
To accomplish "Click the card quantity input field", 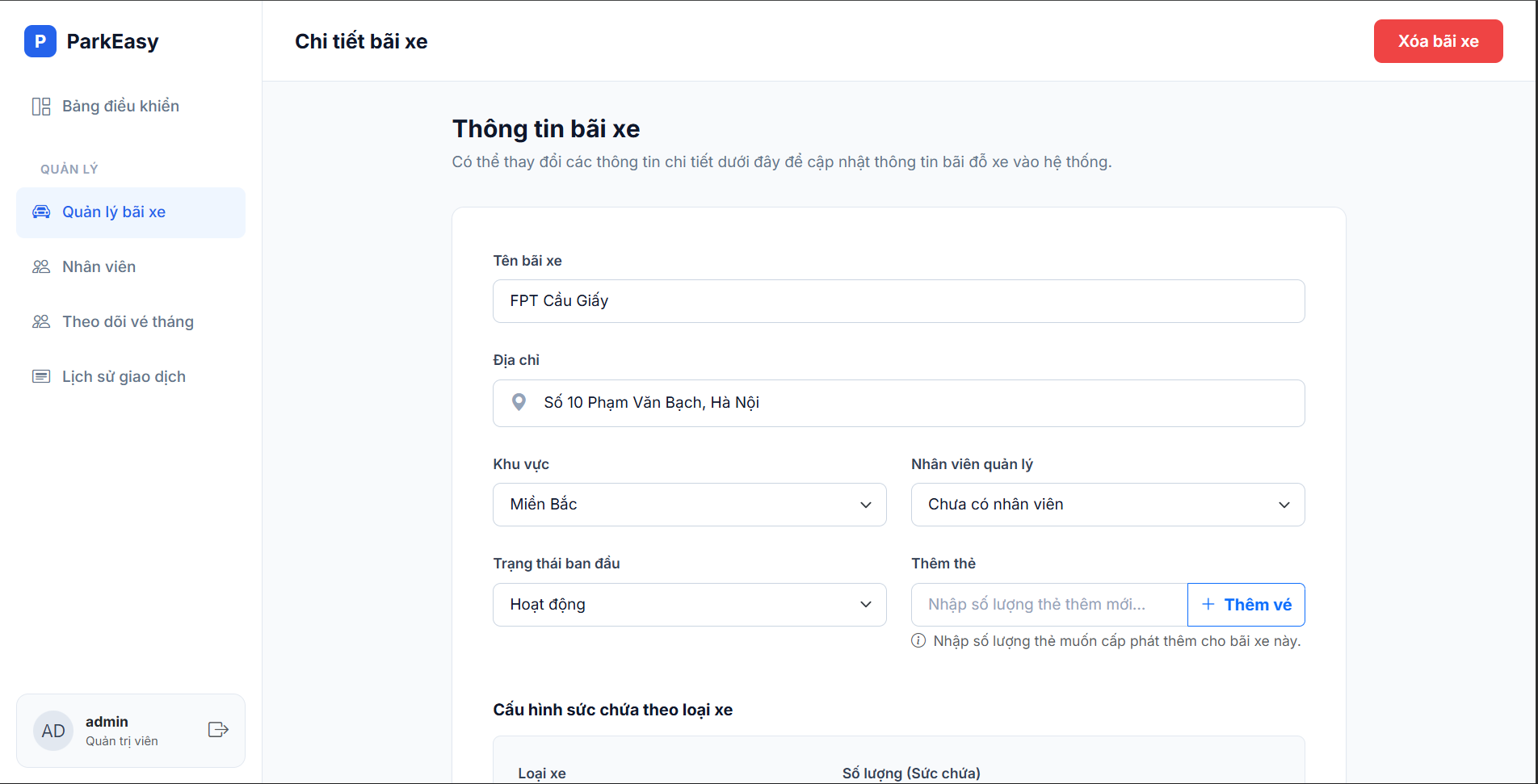I will coord(1048,605).
